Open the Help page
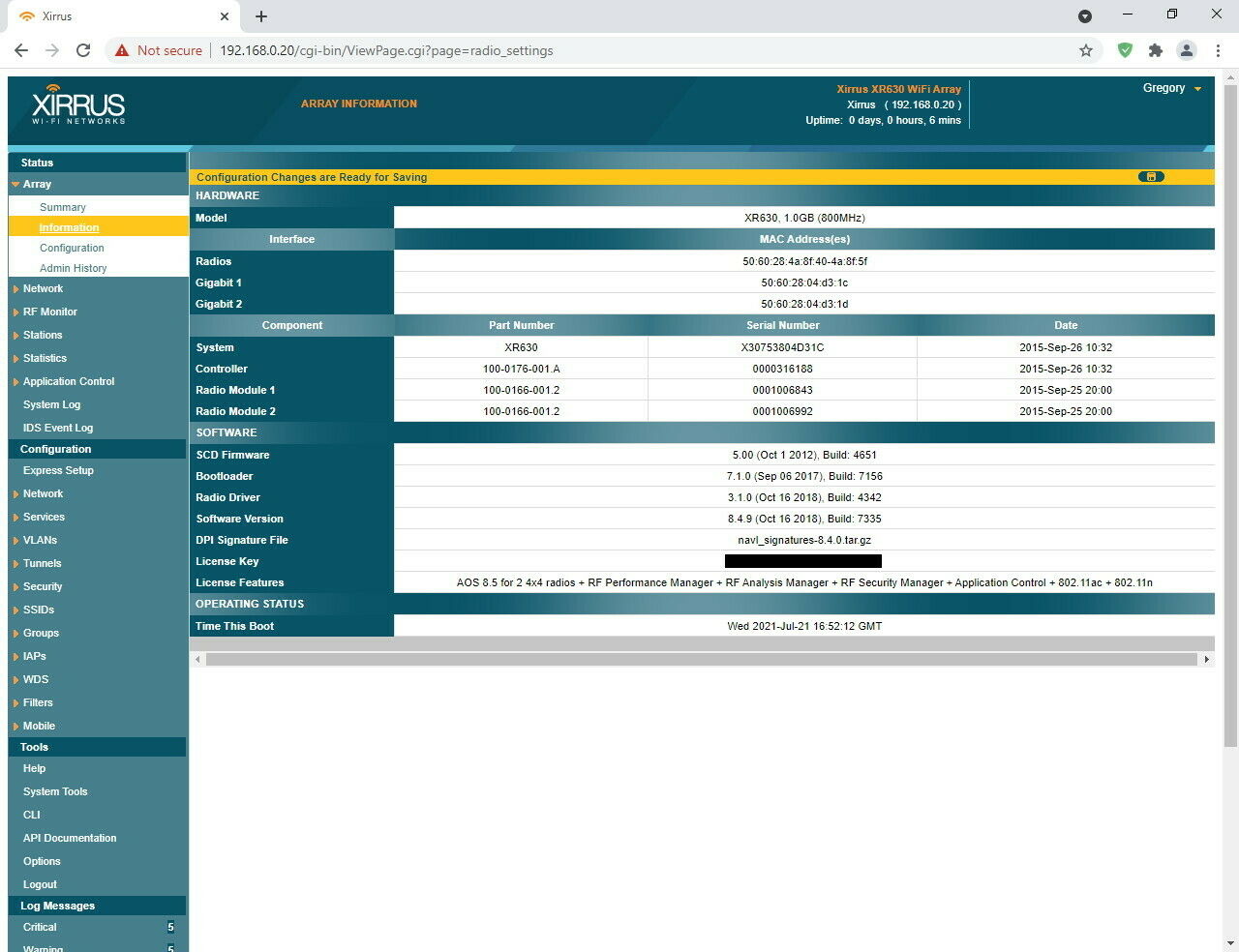The height and width of the screenshot is (952, 1239). pyautogui.click(x=35, y=768)
